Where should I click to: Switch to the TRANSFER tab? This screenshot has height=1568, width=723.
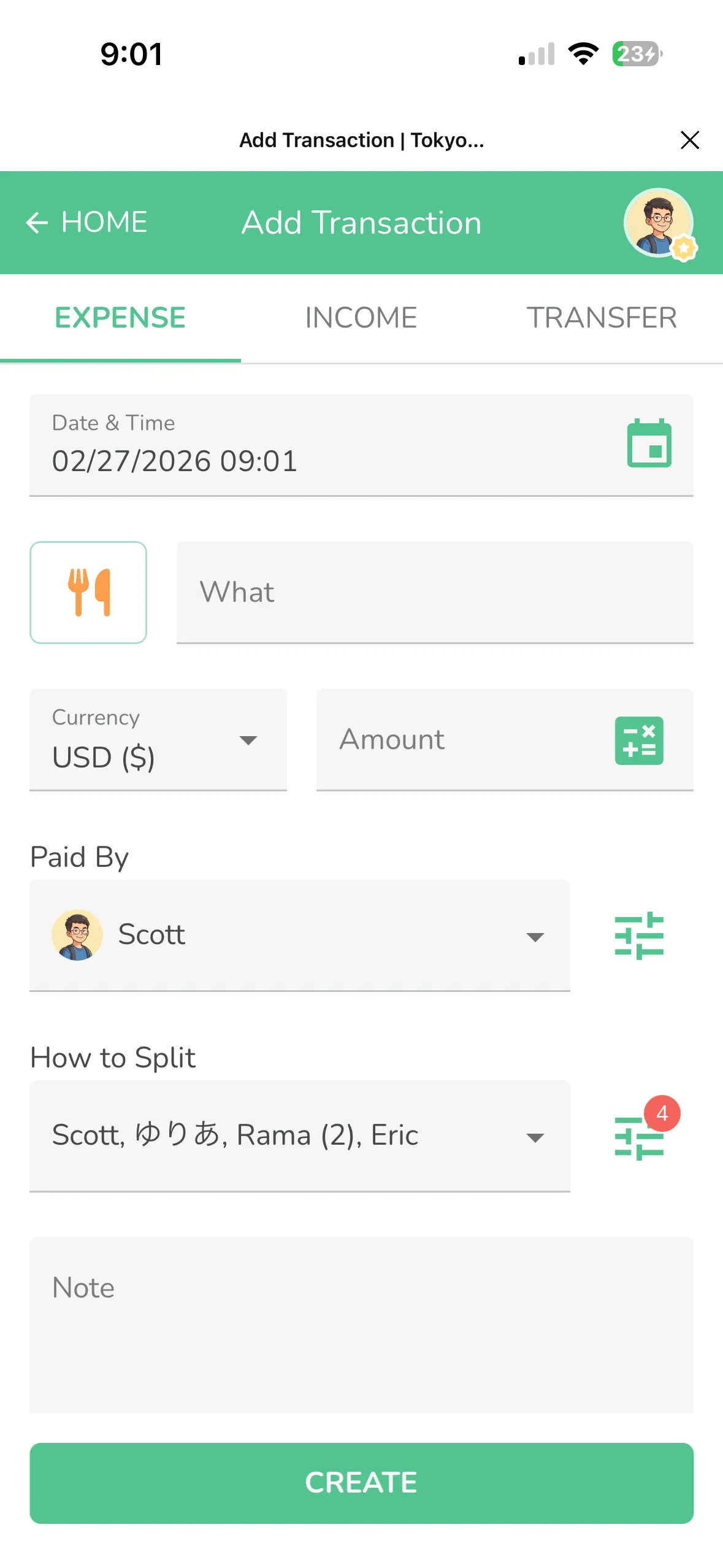(x=602, y=318)
